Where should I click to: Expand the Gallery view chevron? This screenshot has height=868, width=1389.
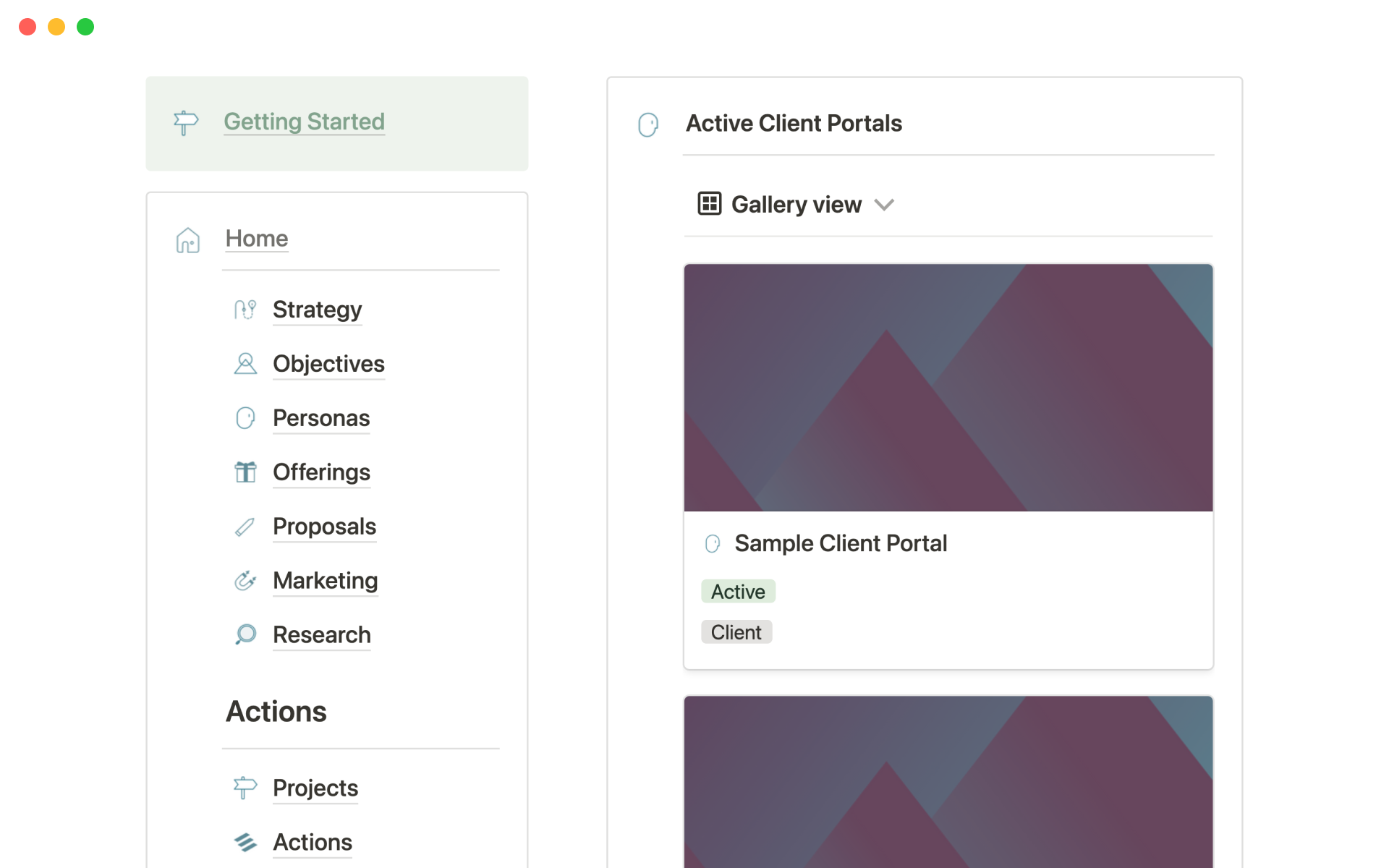pyautogui.click(x=884, y=205)
